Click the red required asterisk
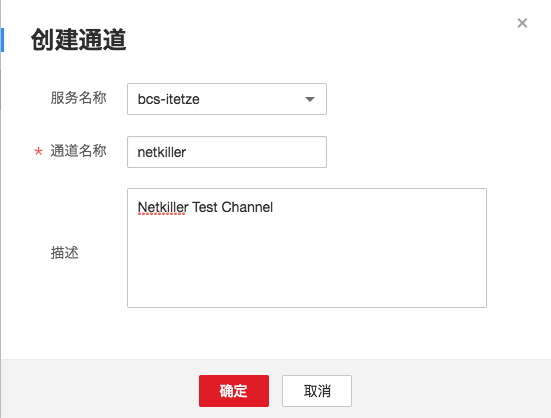Screen dimensions: 551x418 click(x=38, y=152)
